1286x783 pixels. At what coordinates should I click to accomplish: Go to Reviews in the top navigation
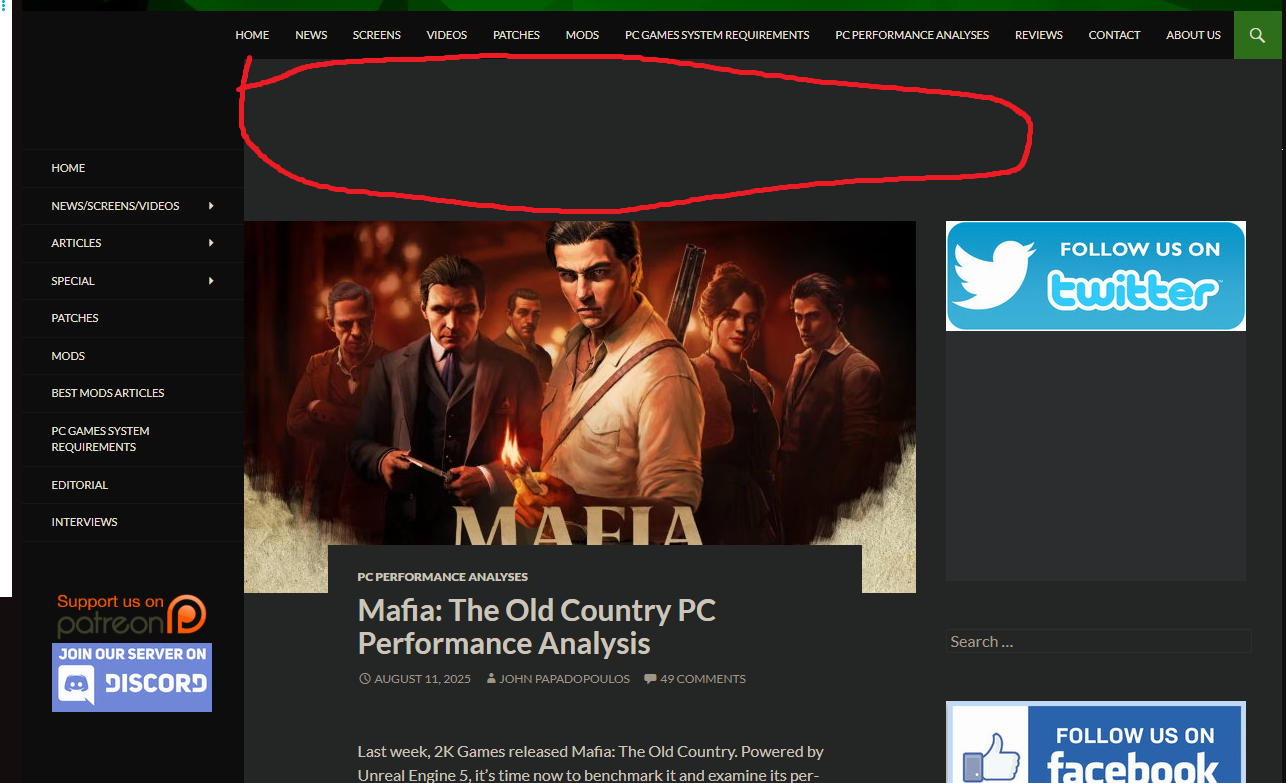(1038, 35)
